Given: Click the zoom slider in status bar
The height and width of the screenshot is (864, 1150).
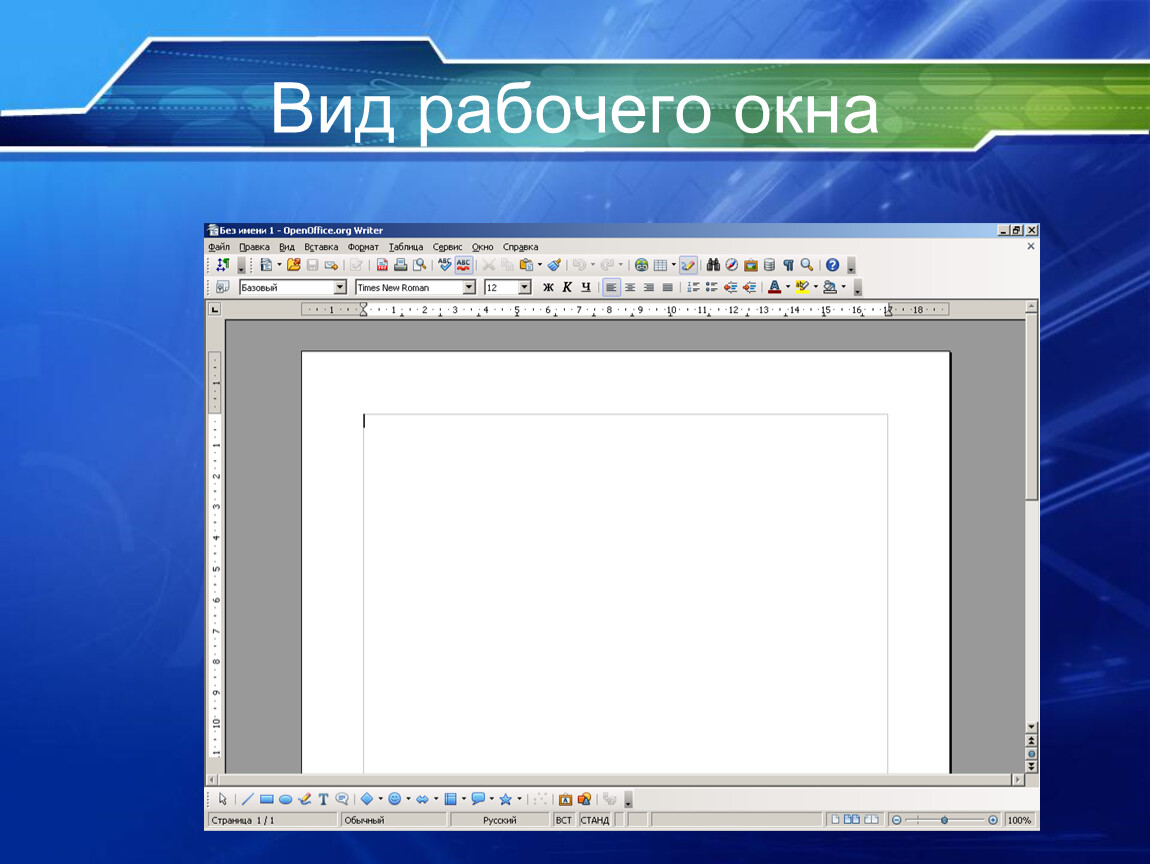Looking at the screenshot, I should click(945, 820).
